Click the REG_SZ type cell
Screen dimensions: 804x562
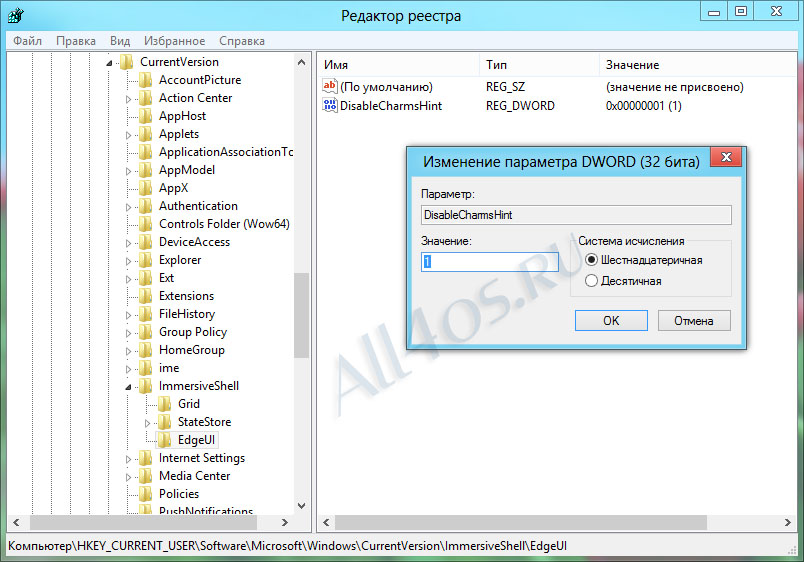(x=506, y=87)
